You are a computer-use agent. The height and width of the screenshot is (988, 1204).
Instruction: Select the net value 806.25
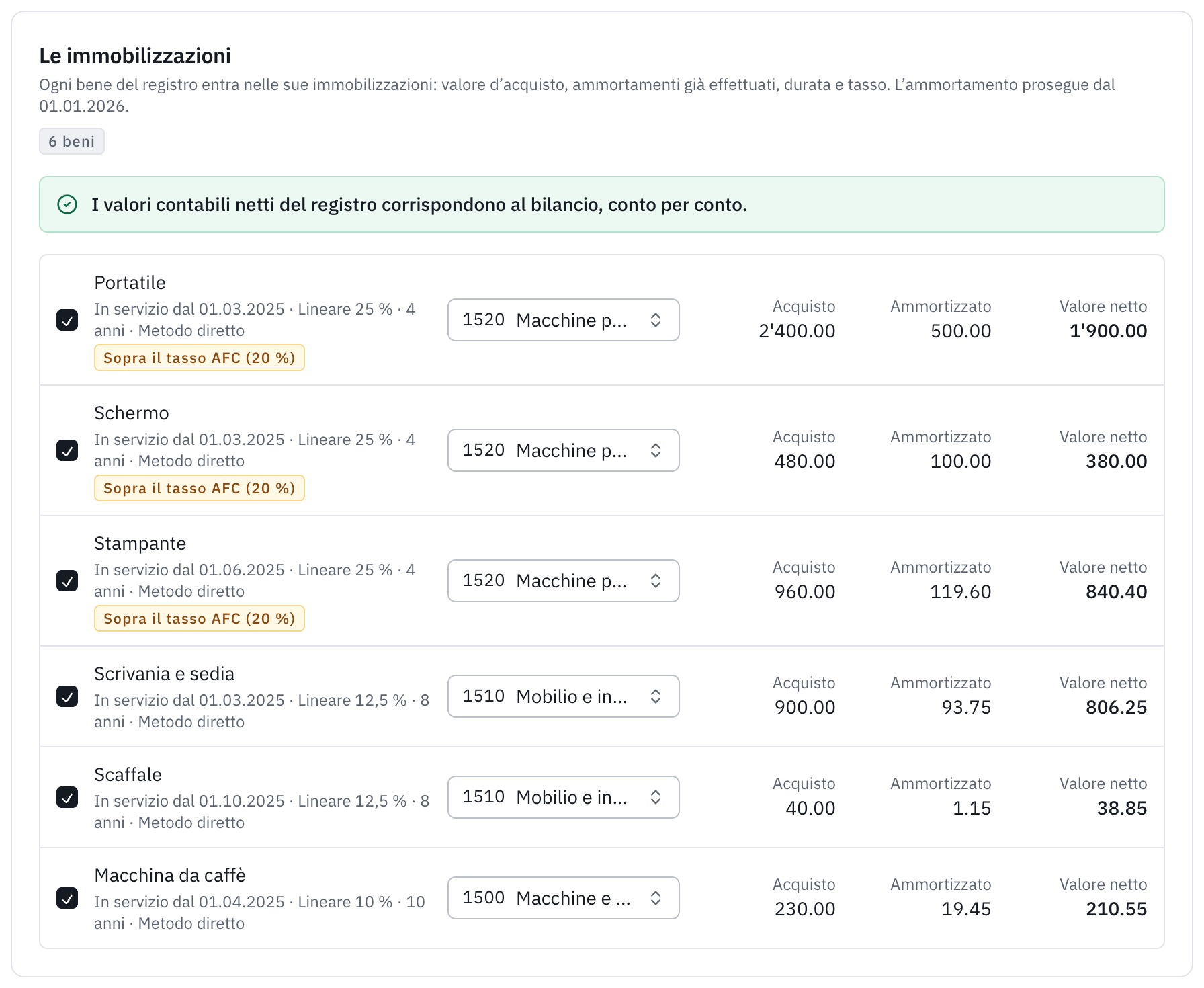pos(1117,707)
